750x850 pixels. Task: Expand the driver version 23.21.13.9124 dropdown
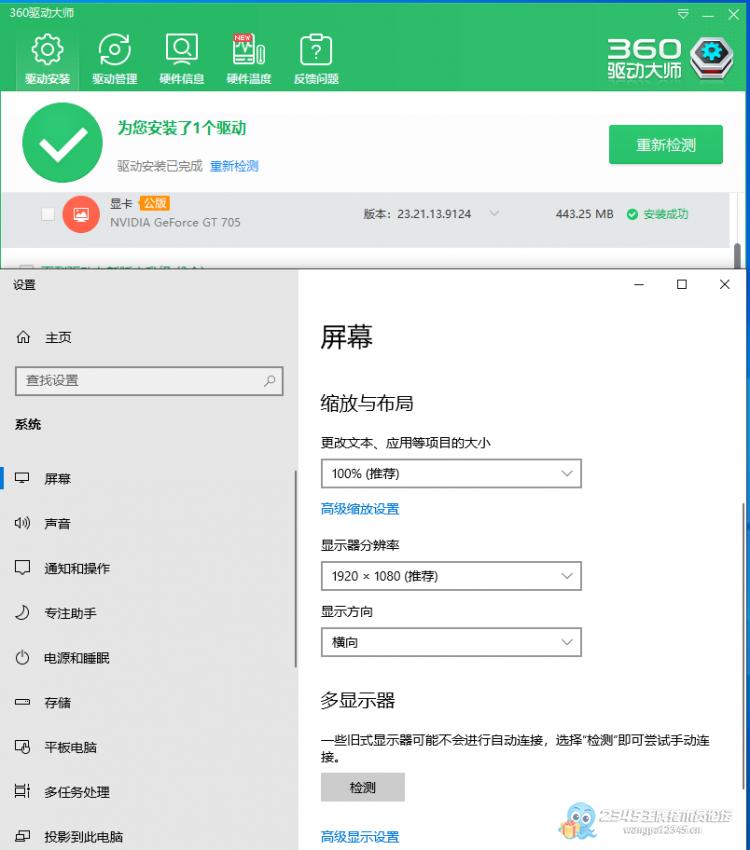(494, 214)
